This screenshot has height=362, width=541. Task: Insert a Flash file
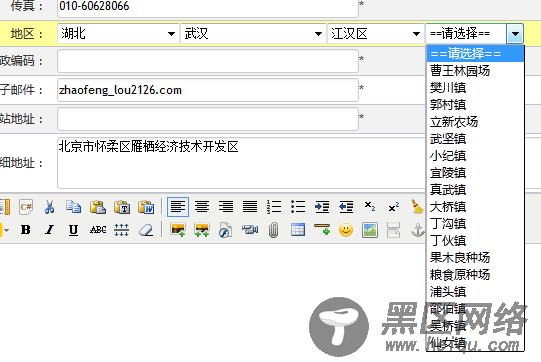[x=226, y=230]
